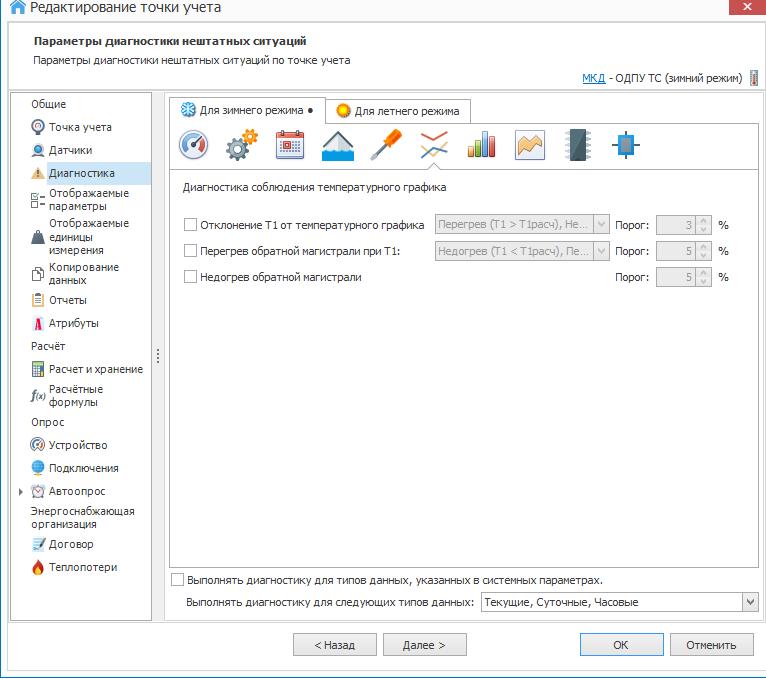Open the calendar icon tab
Screen dimensions: 766x679
coord(289,146)
